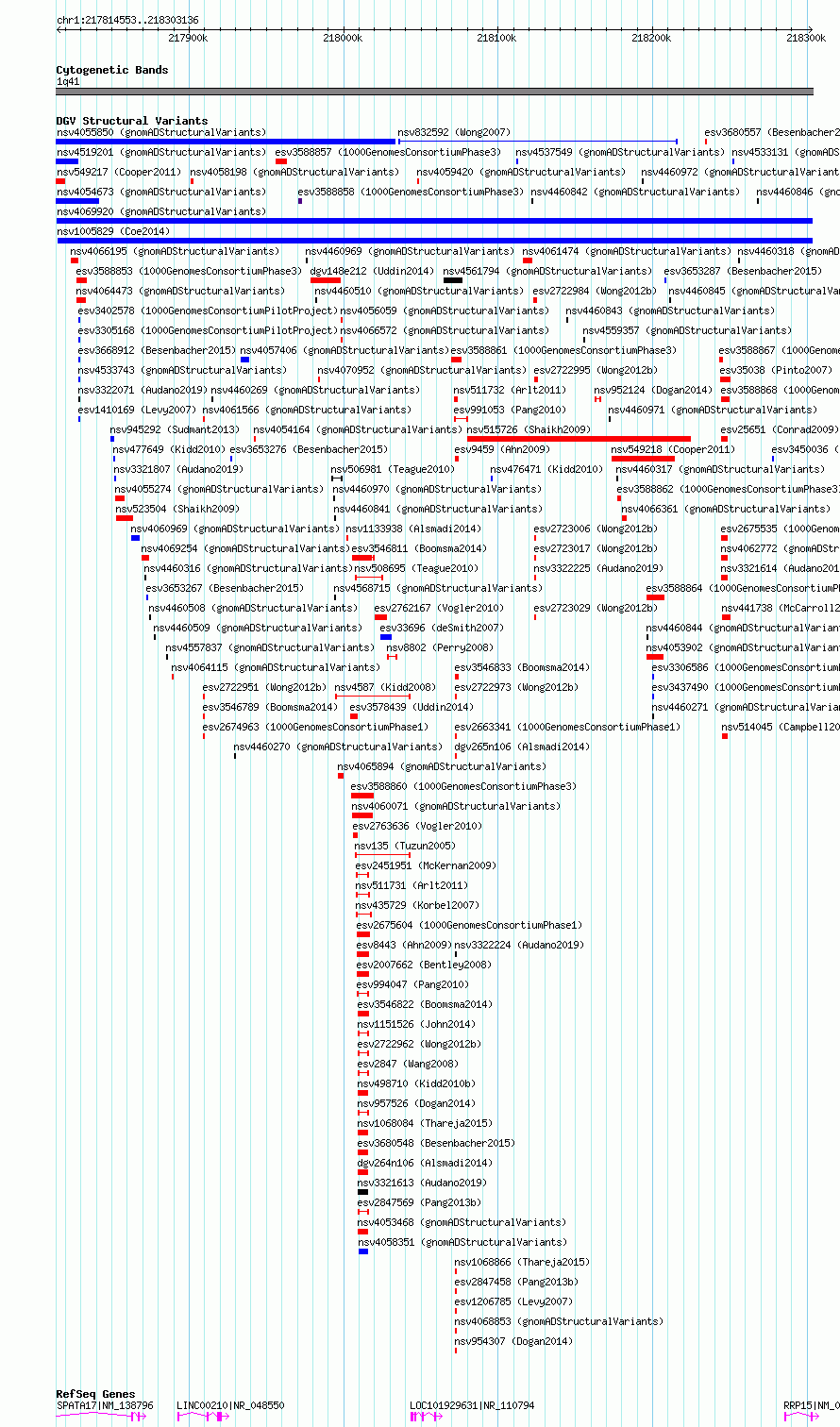Click the nsv549217 (Cooper2011) label
Screen dimensions: 840x1427
point(118,172)
